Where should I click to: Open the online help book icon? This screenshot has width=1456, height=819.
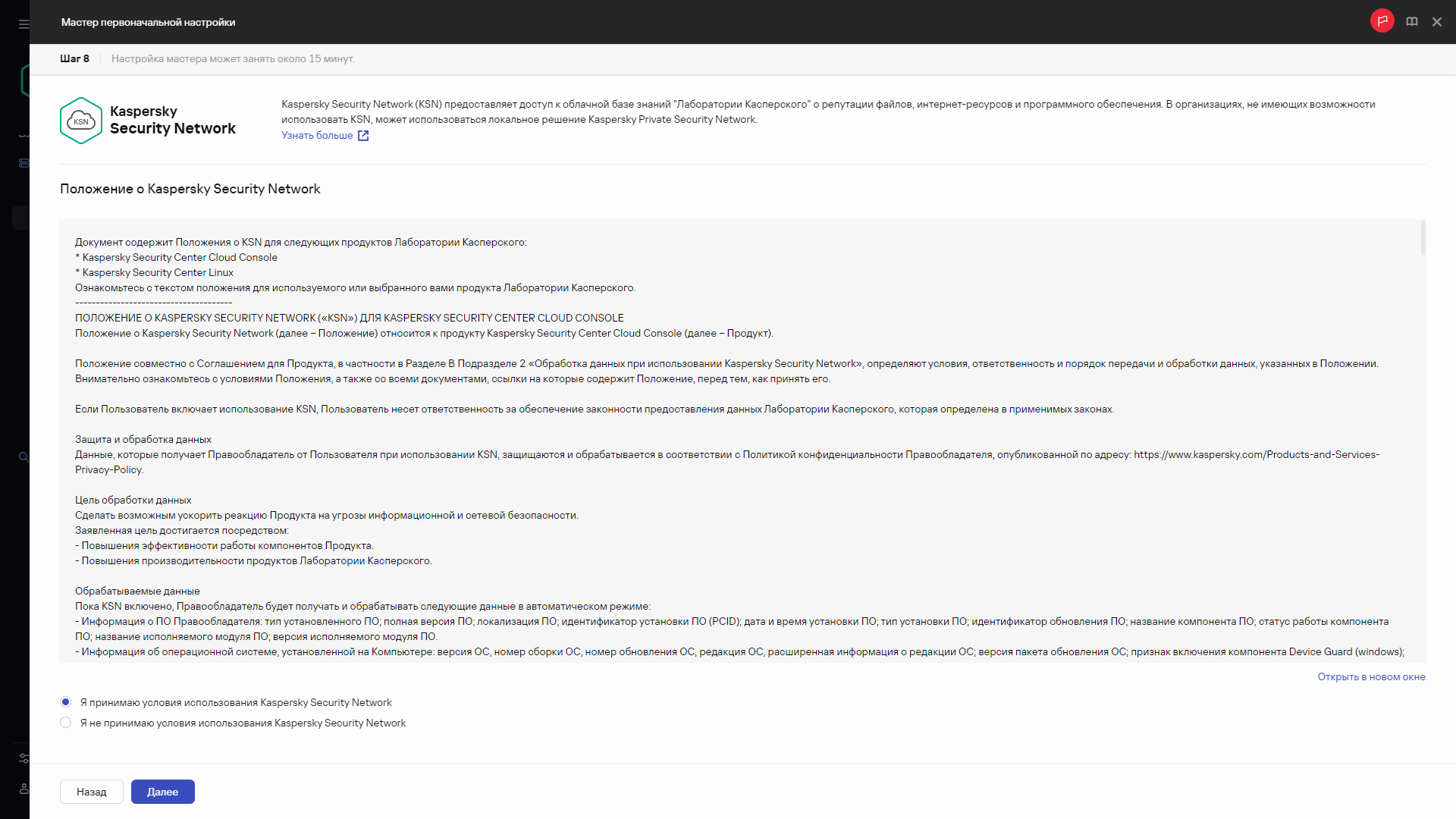(1412, 21)
